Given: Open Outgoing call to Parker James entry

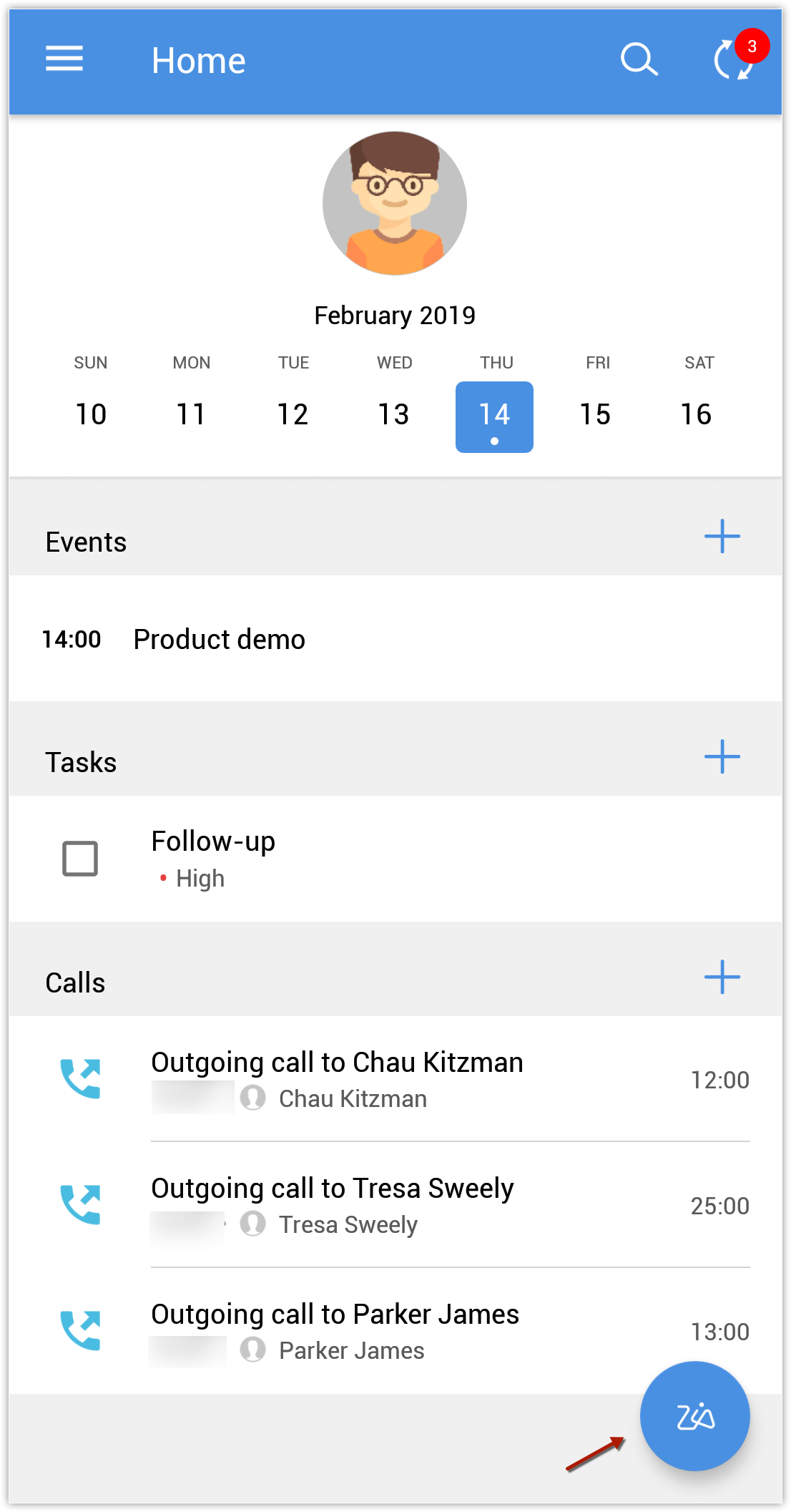Looking at the screenshot, I should coord(335,1315).
